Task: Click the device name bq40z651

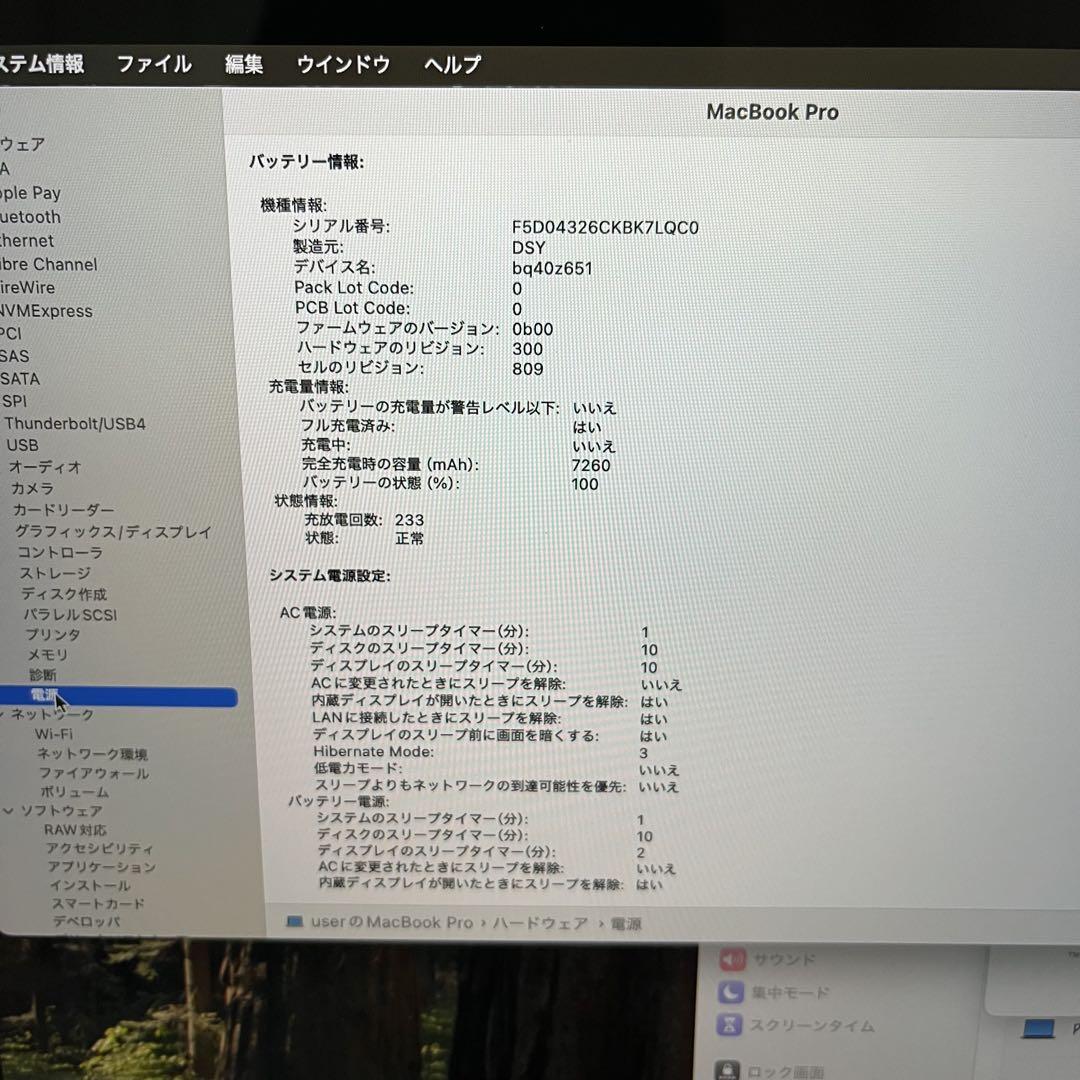Action: [552, 268]
